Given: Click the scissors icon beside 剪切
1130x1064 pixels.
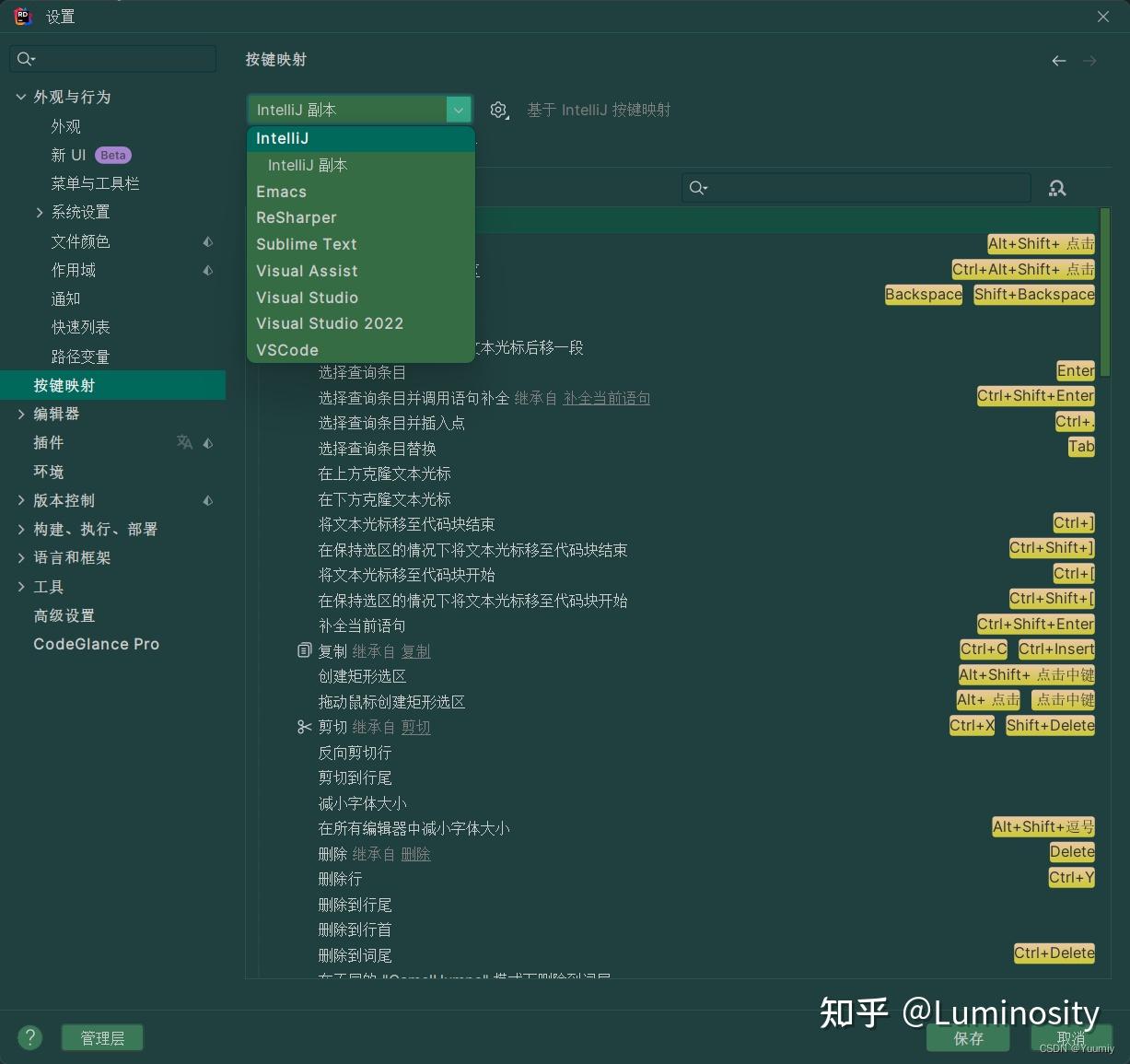Looking at the screenshot, I should coord(304,727).
